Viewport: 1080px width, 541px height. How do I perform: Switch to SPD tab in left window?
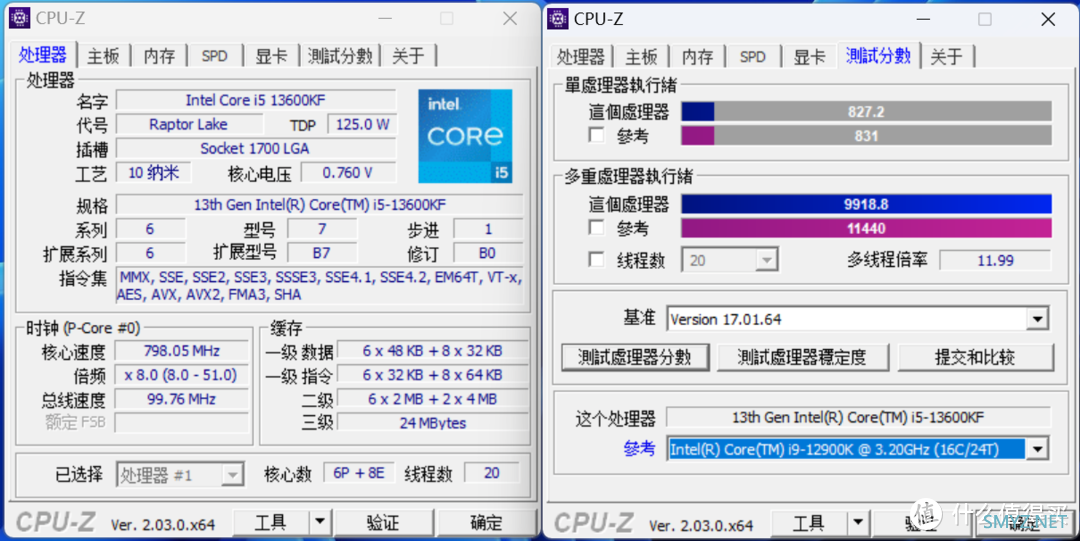coord(214,56)
